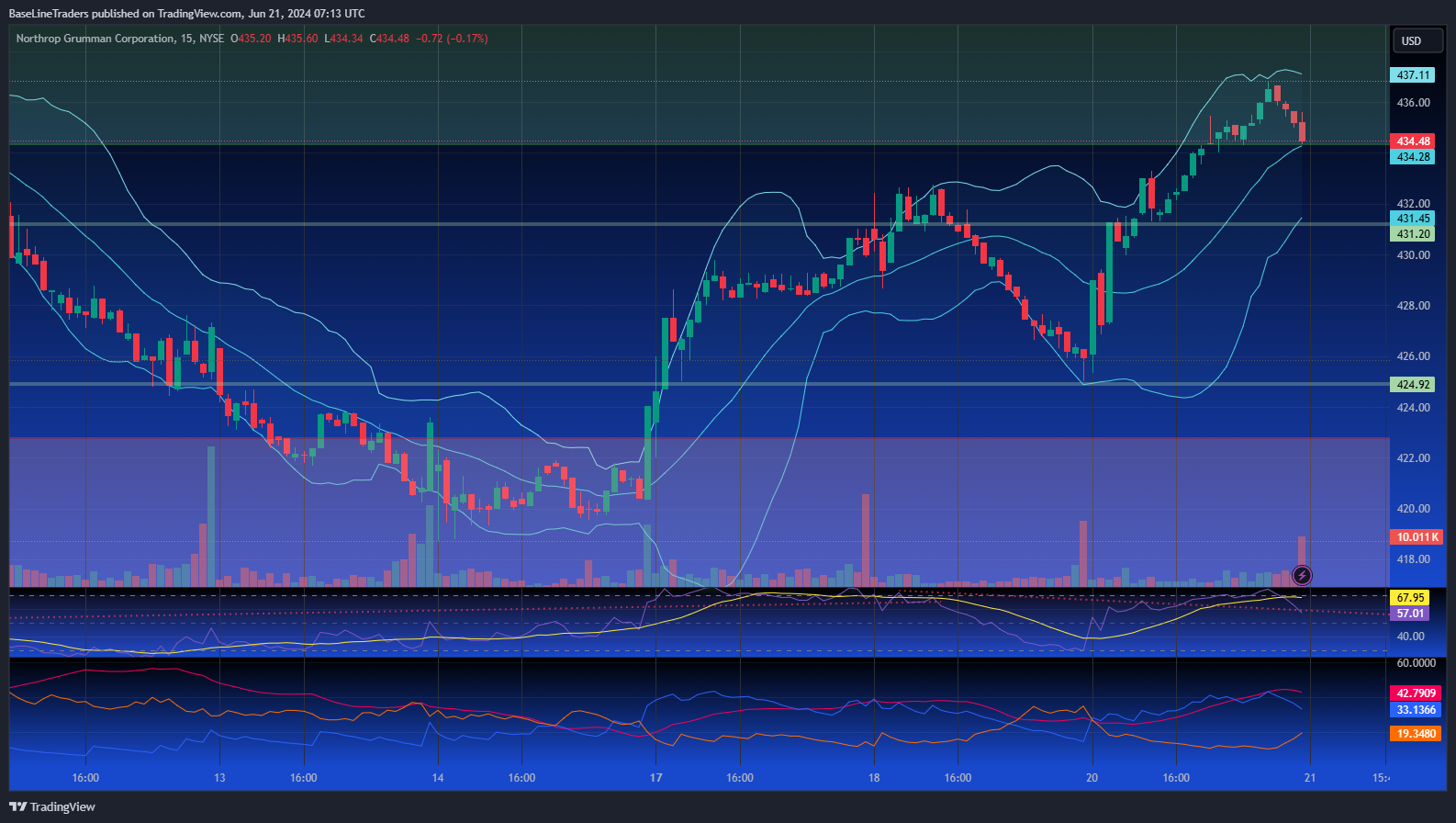
Task: Select the open value O435.20
Action: pyautogui.click(x=251, y=39)
